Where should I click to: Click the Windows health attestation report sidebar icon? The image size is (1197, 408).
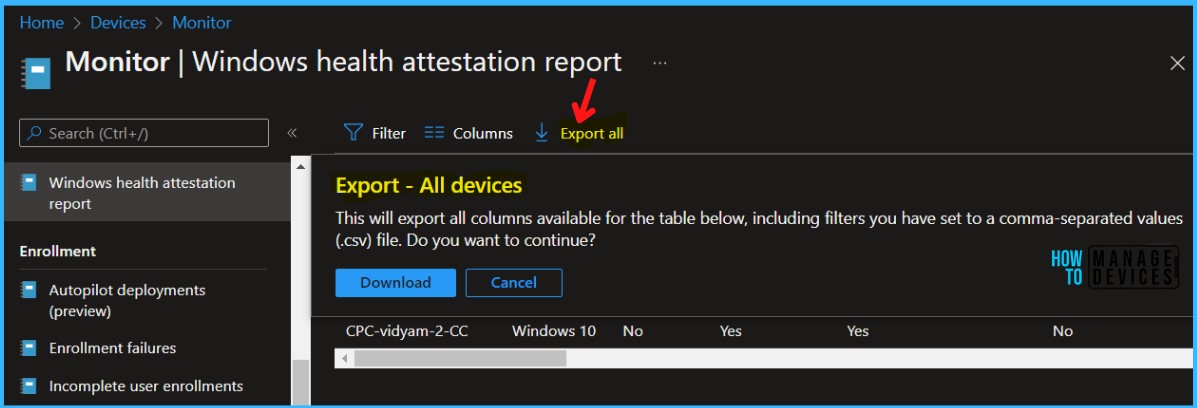29,183
